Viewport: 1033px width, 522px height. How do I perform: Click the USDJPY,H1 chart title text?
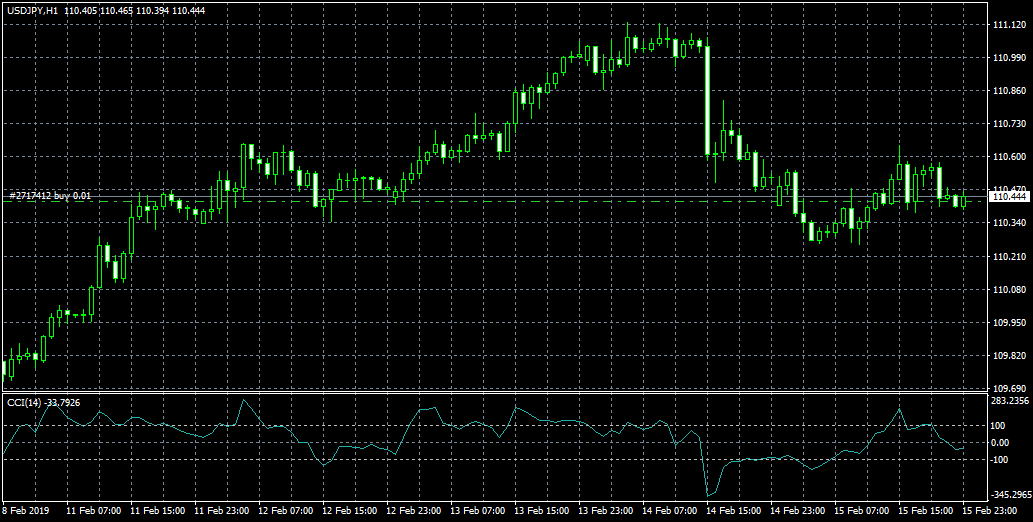[x=32, y=8]
